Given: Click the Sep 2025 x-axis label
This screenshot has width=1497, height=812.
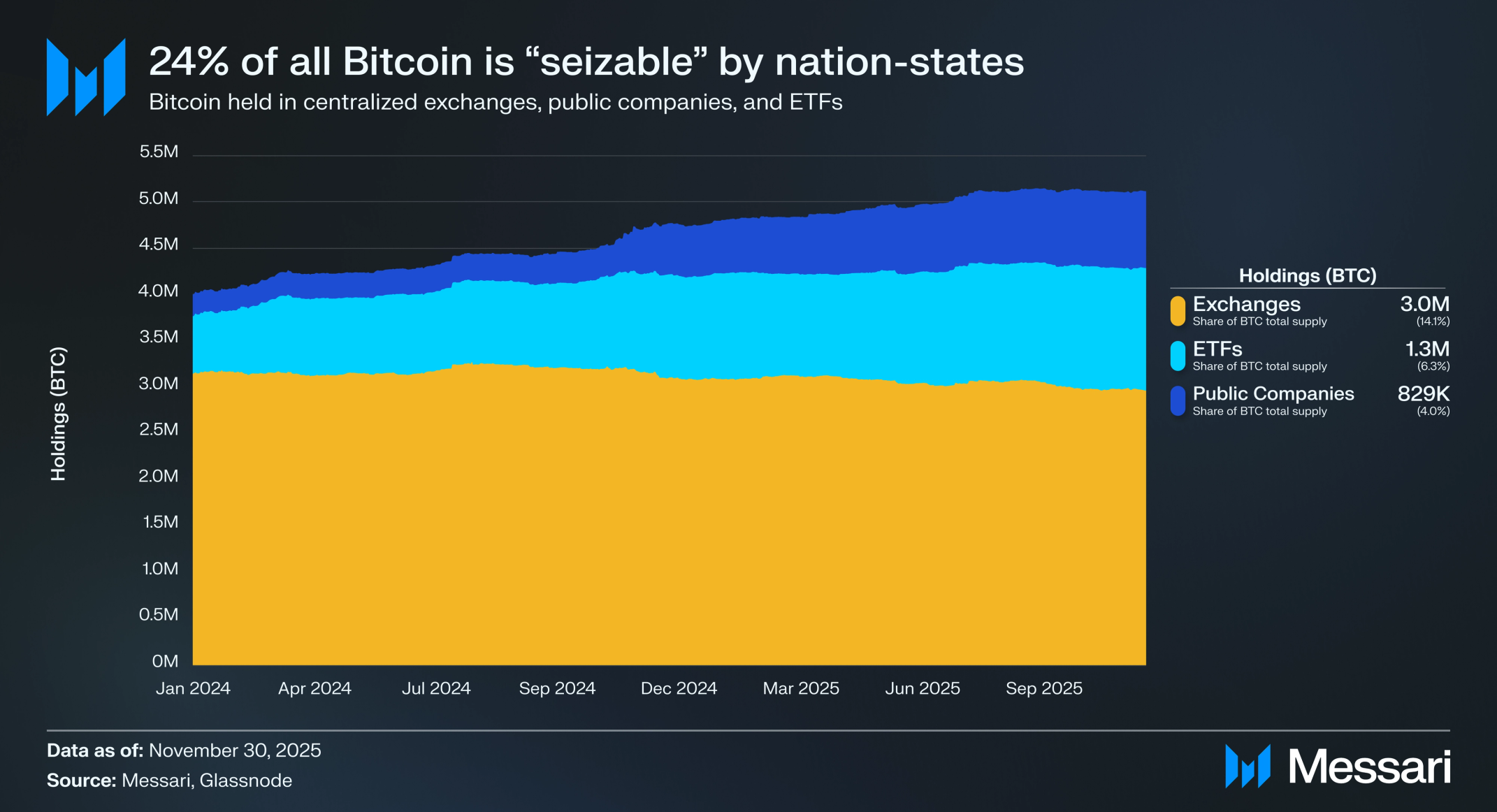Looking at the screenshot, I should (1043, 688).
